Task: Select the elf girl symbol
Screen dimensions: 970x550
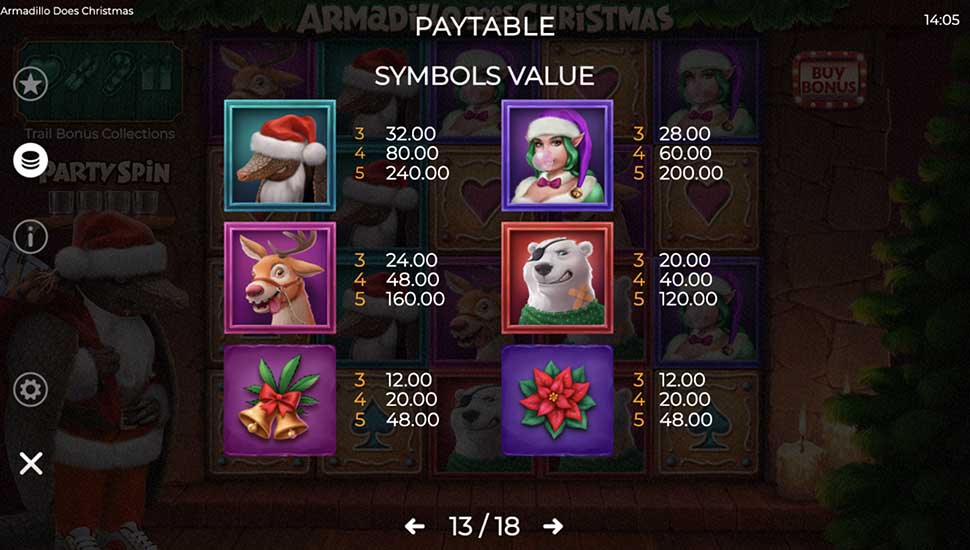Action: click(557, 156)
